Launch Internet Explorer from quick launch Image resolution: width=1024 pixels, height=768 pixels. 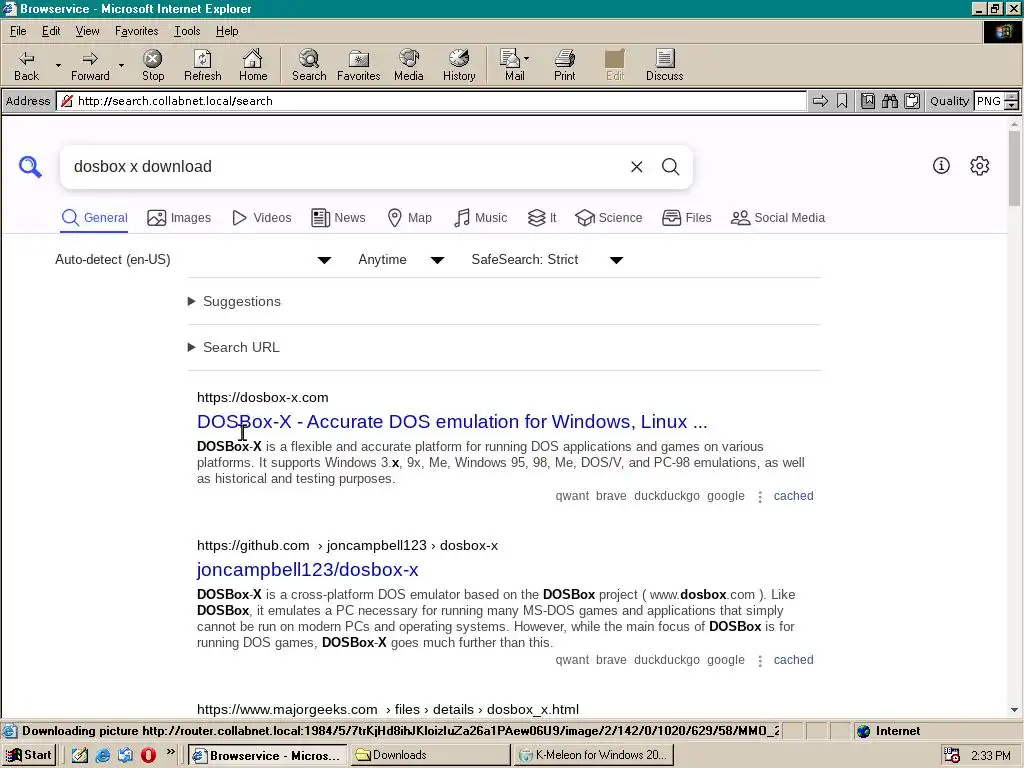tap(103, 755)
